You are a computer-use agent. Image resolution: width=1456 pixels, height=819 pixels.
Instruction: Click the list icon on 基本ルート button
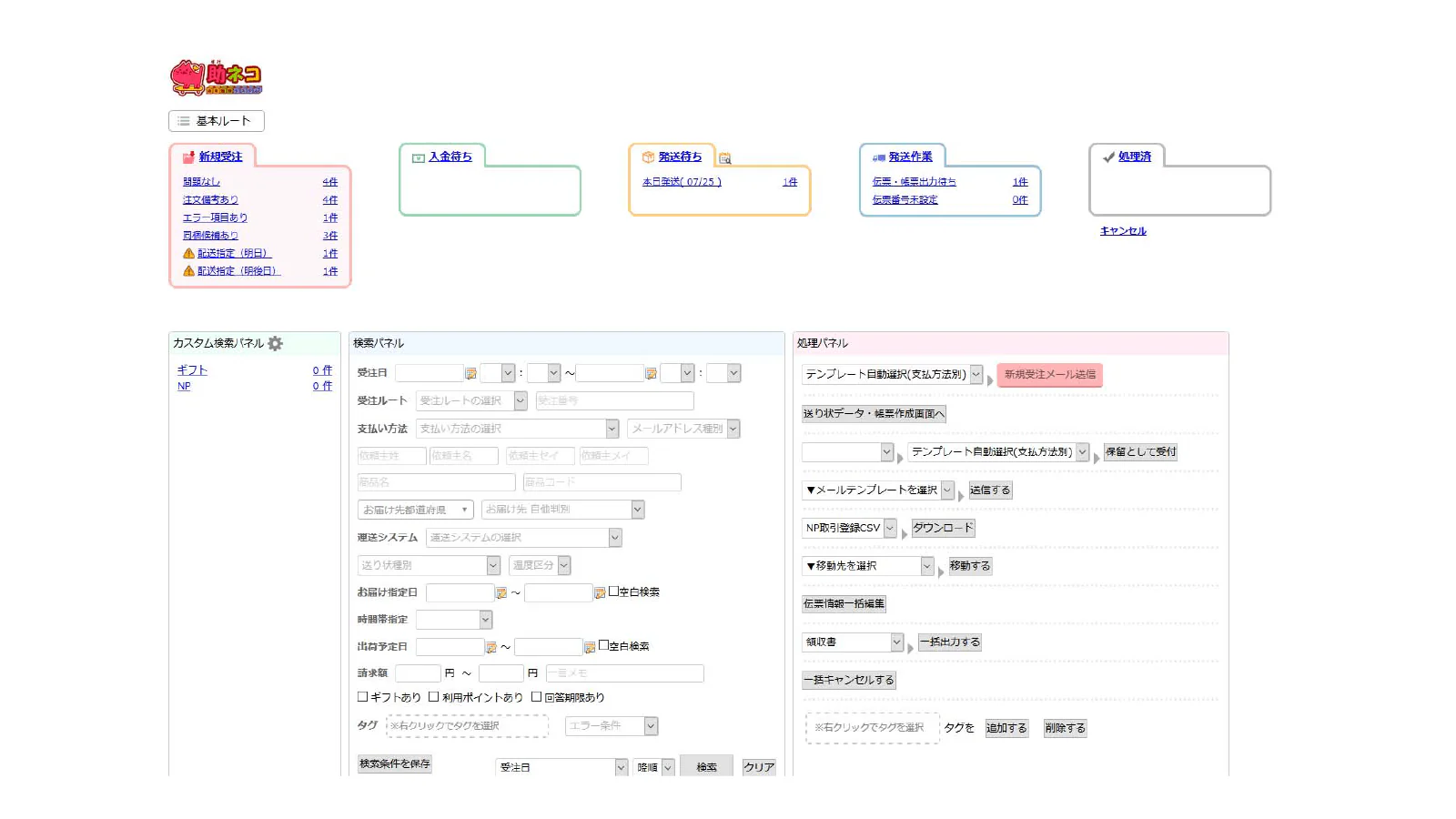click(x=184, y=121)
